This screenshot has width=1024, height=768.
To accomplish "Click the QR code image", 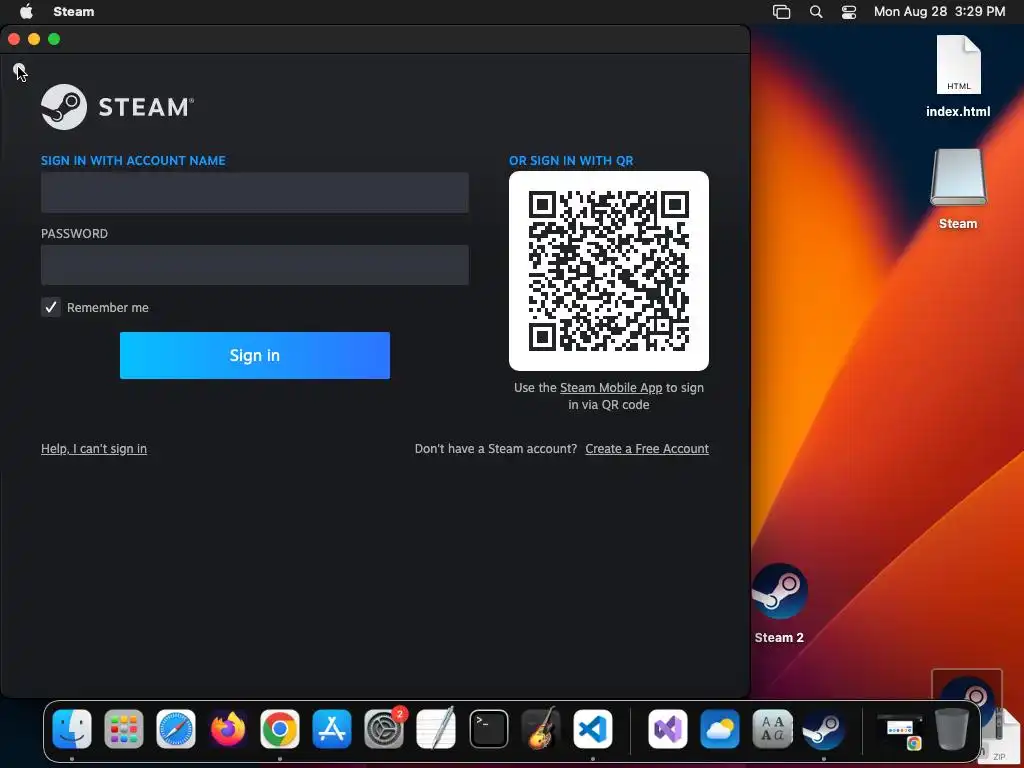I will pos(609,271).
